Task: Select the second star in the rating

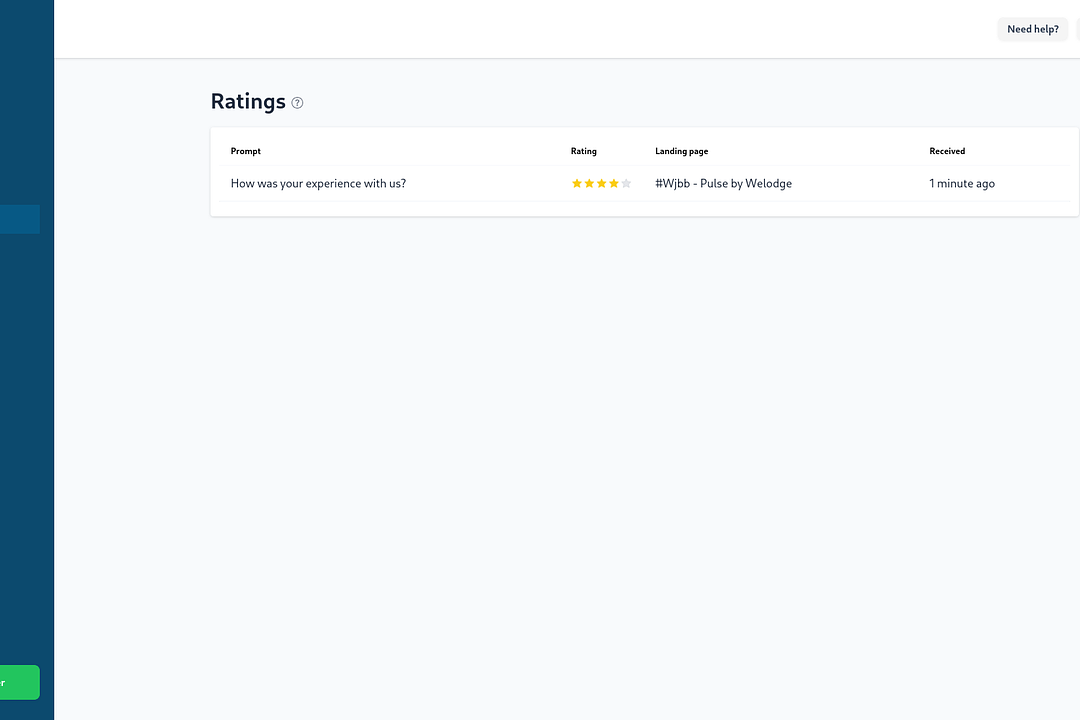Action: click(589, 183)
